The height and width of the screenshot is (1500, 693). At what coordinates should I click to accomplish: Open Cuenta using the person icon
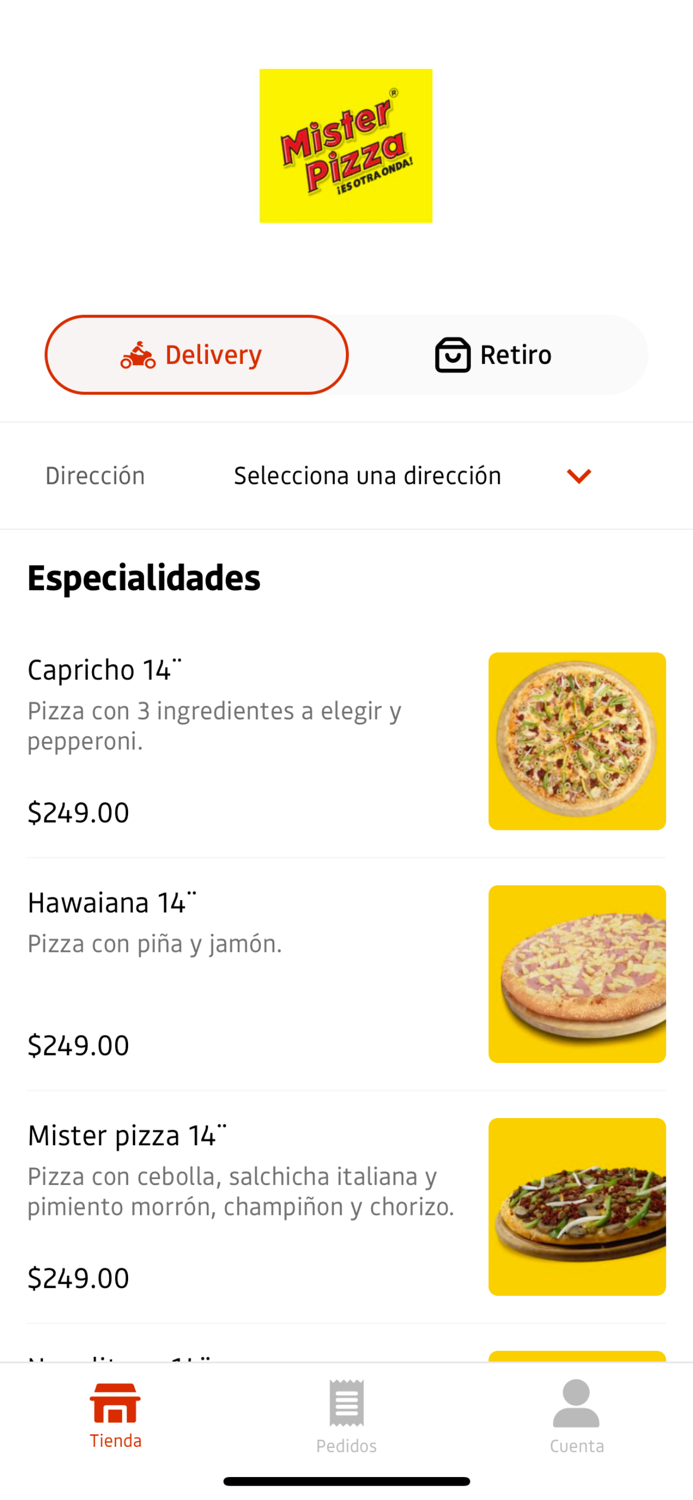click(577, 1404)
